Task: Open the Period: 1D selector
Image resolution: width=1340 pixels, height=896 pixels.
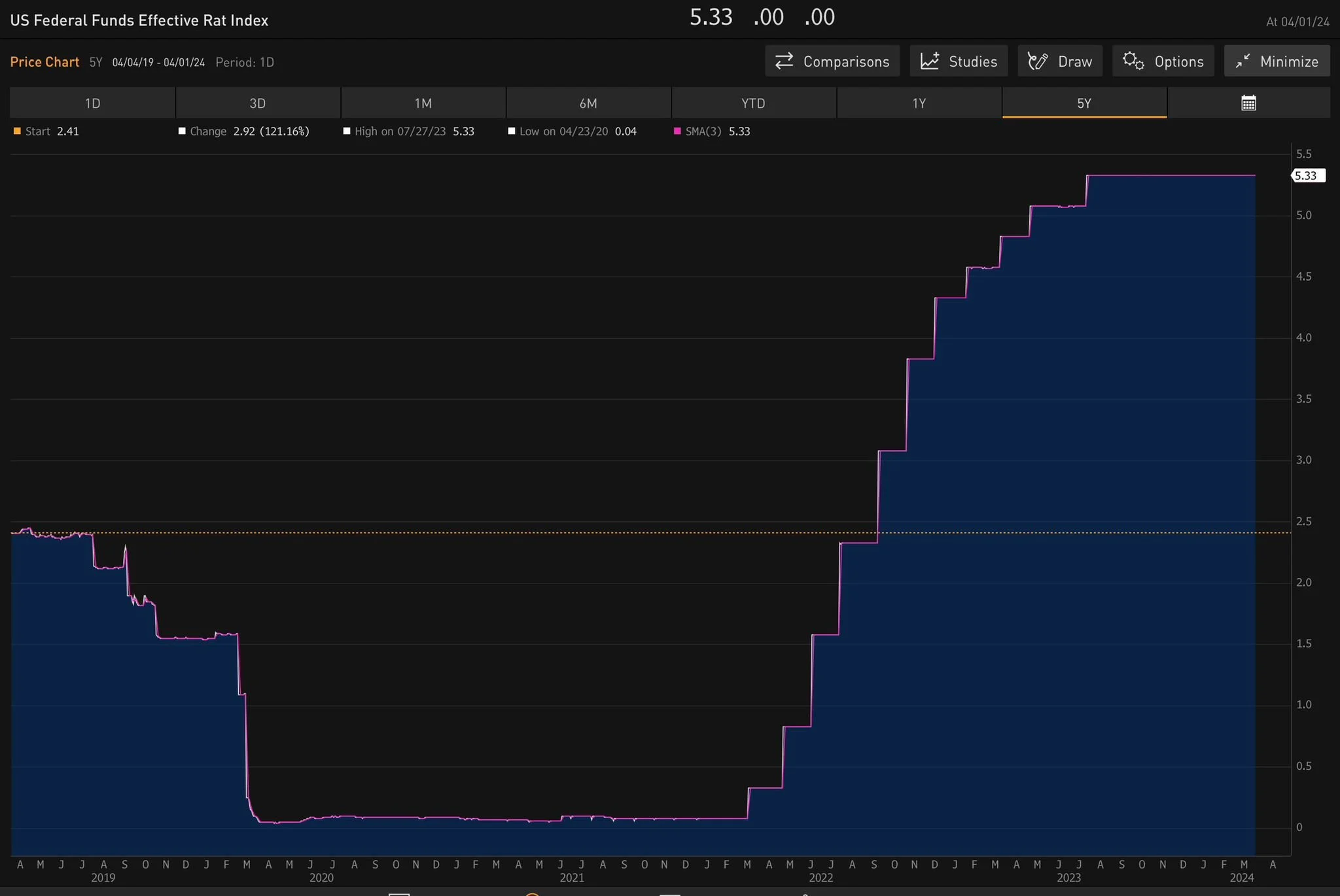Action: (245, 63)
